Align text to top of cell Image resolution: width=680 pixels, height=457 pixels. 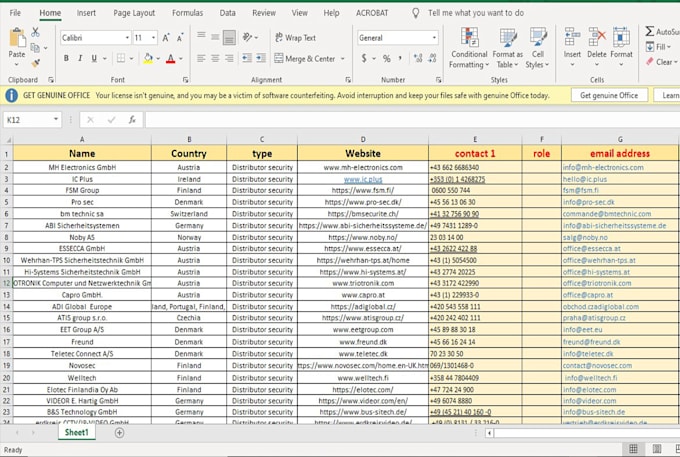[201, 36]
